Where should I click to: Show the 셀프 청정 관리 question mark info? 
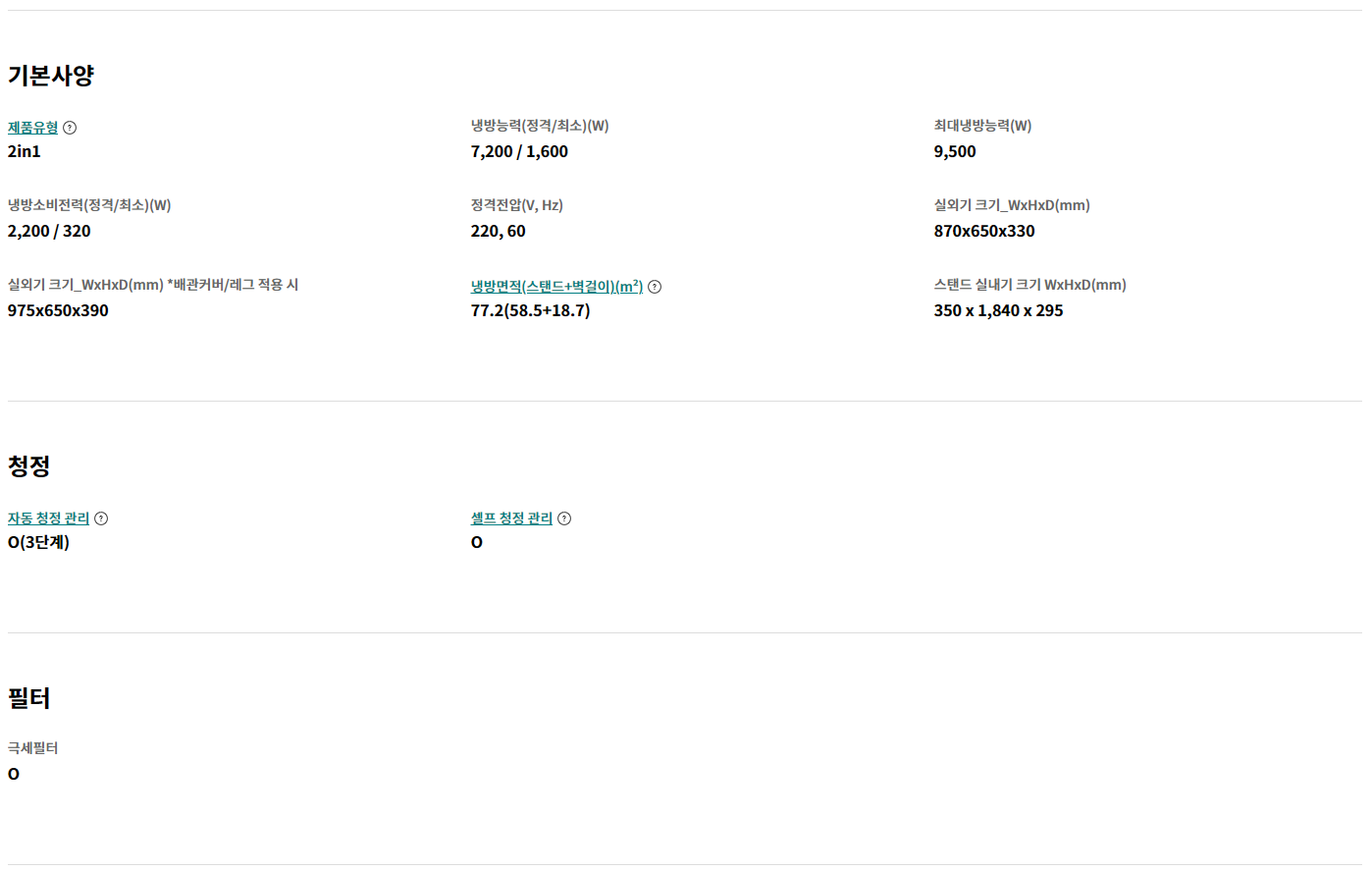coord(564,518)
